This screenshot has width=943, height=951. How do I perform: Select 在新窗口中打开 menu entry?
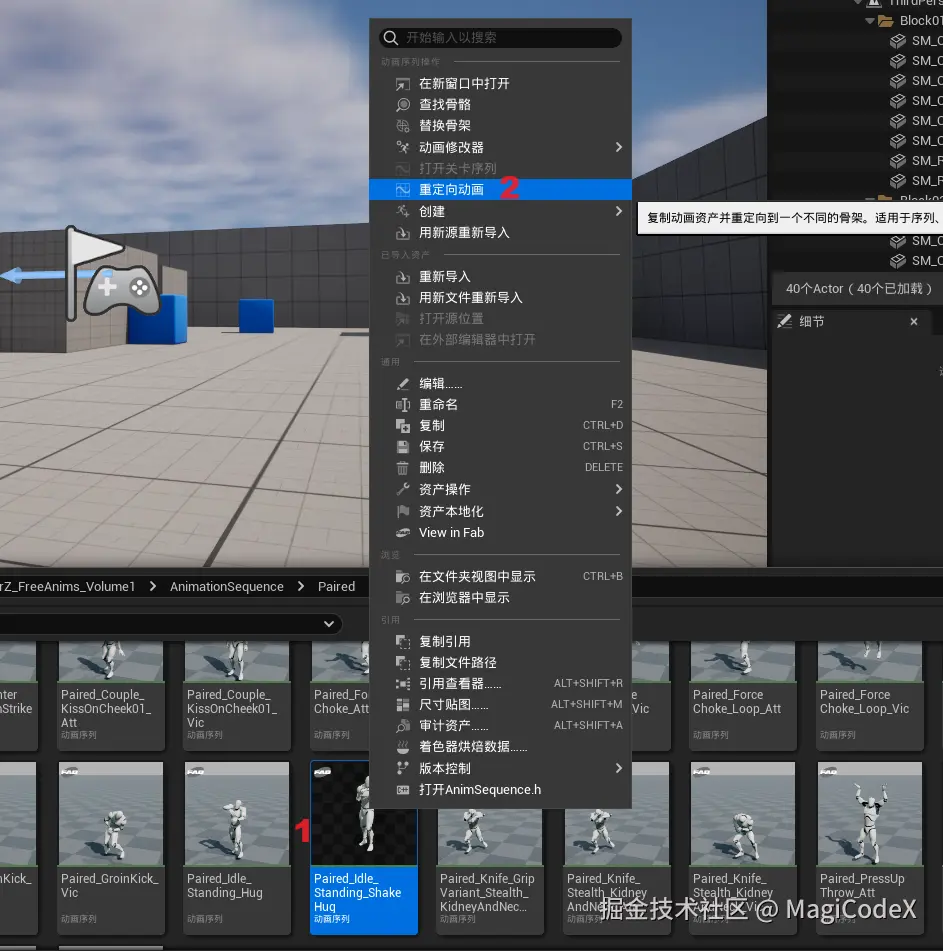tap(500, 84)
